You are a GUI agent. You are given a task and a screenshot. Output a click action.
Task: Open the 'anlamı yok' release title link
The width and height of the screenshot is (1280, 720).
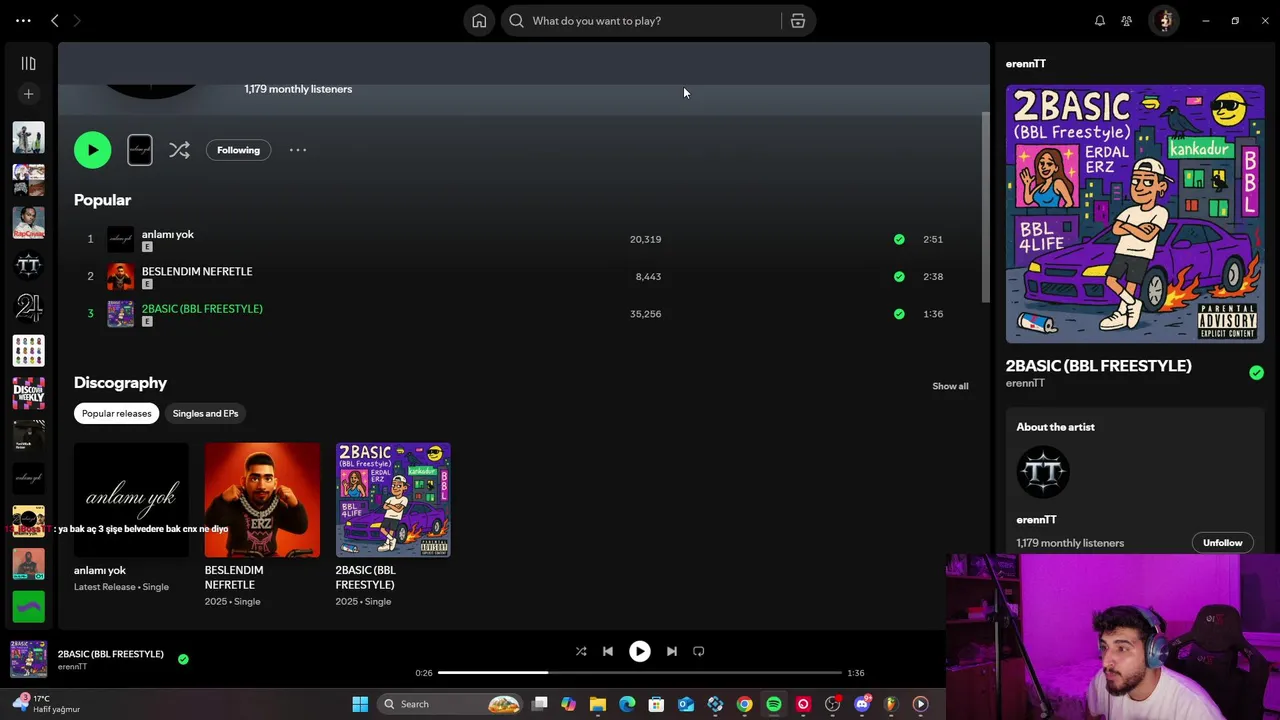click(x=100, y=570)
